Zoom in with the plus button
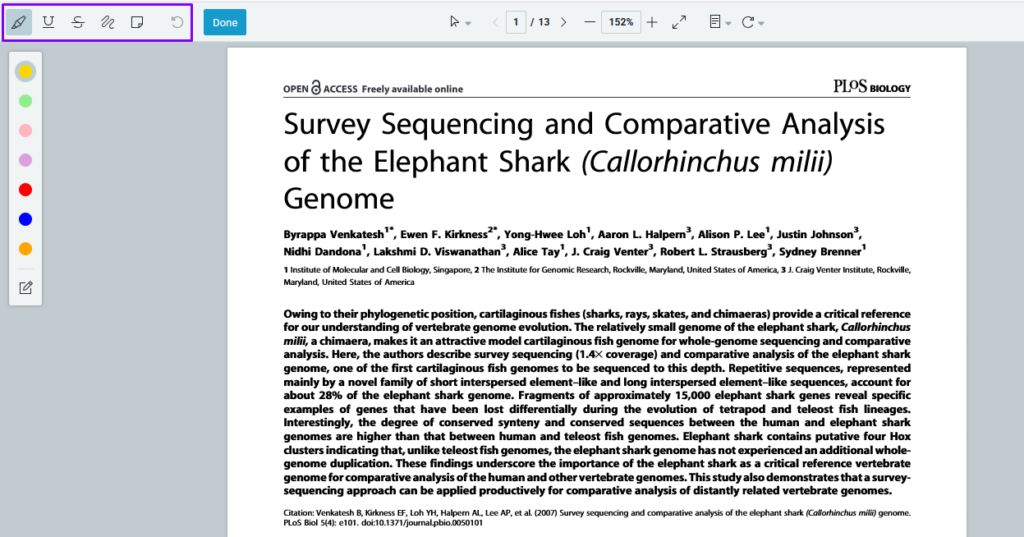This screenshot has width=1024, height=537. [652, 22]
